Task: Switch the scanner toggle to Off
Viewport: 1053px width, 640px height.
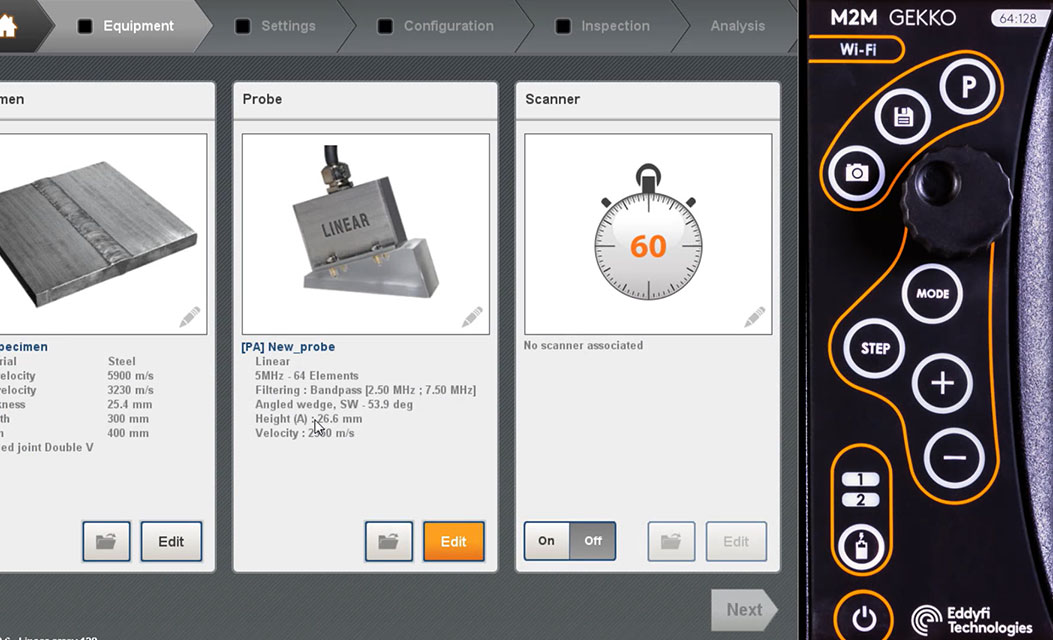Action: click(593, 541)
